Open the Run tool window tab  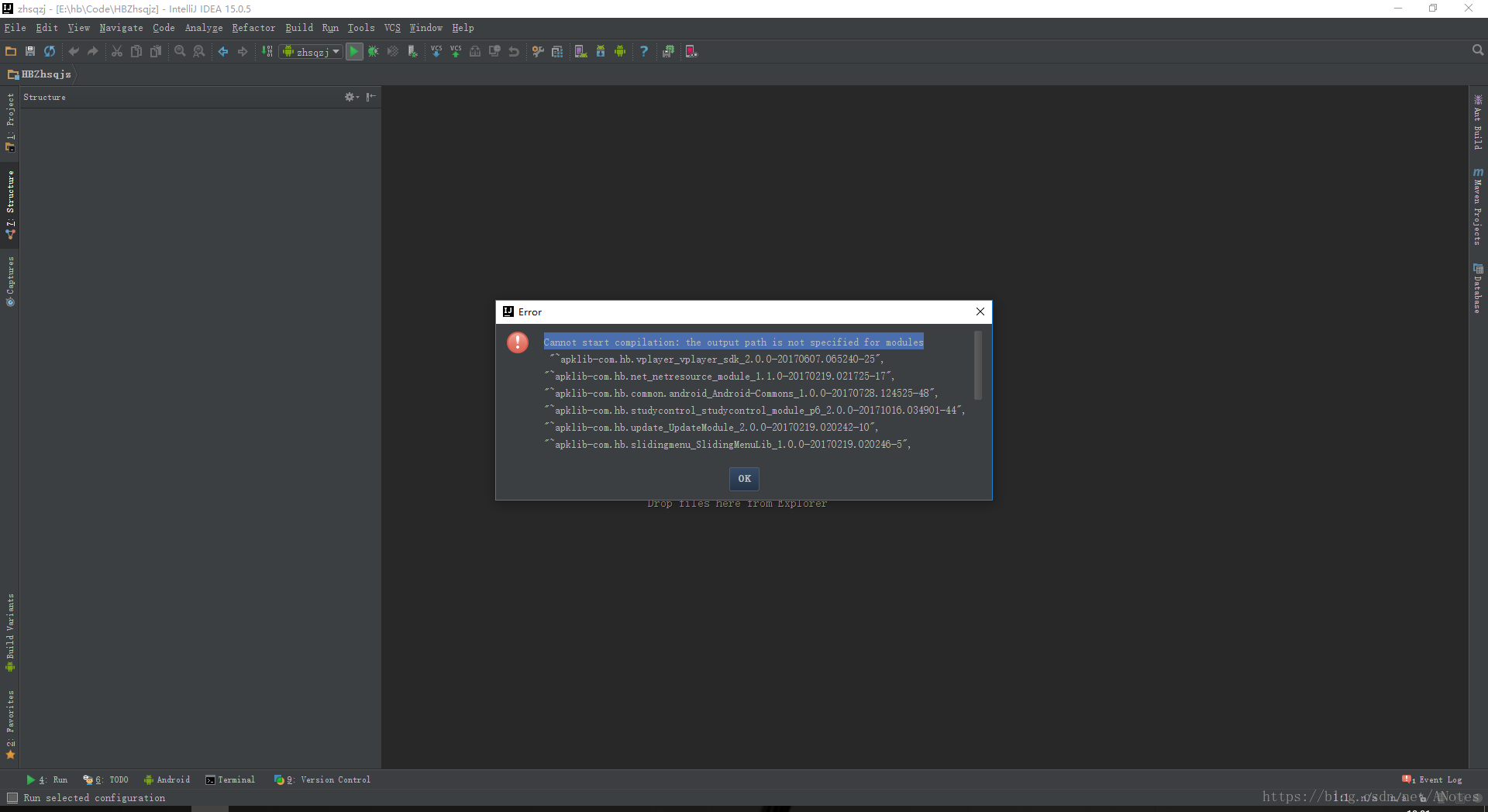(x=46, y=780)
